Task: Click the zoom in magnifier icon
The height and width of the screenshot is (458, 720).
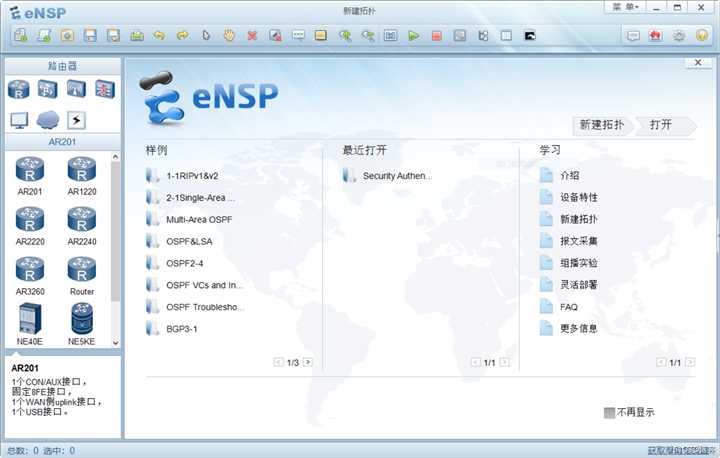Action: pos(344,35)
